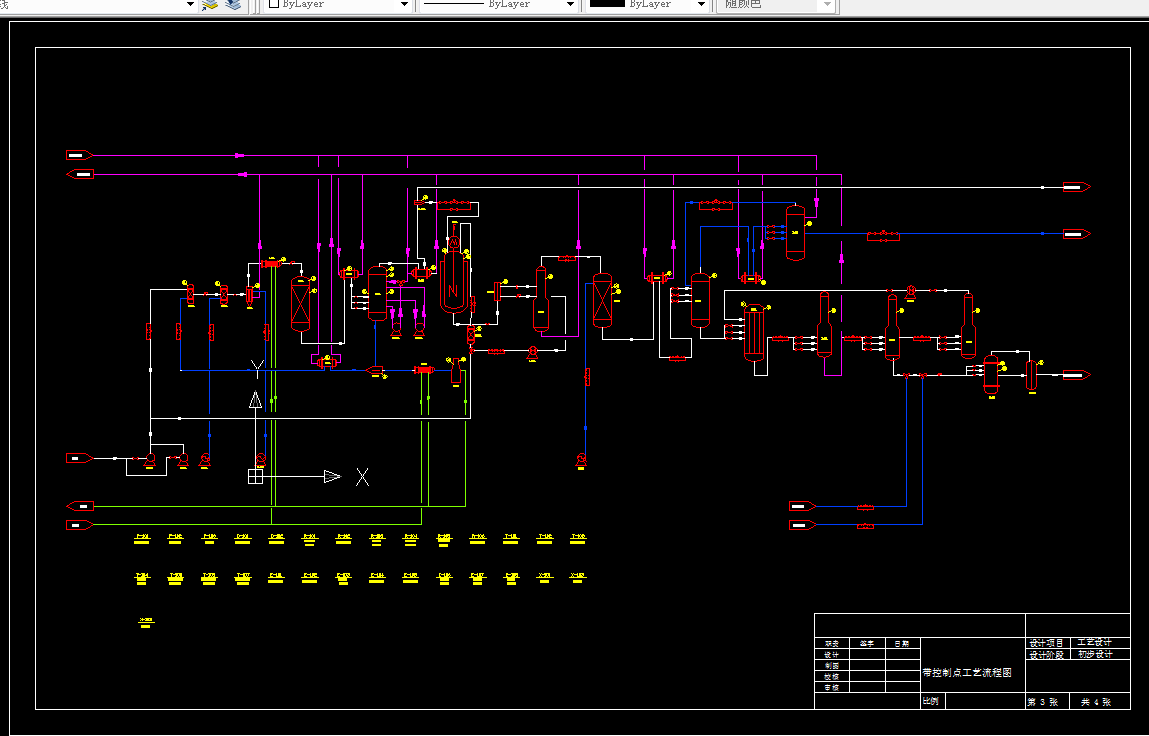Select the 设计阶段 title block cell
This screenshot has width=1149, height=736.
(1046, 655)
